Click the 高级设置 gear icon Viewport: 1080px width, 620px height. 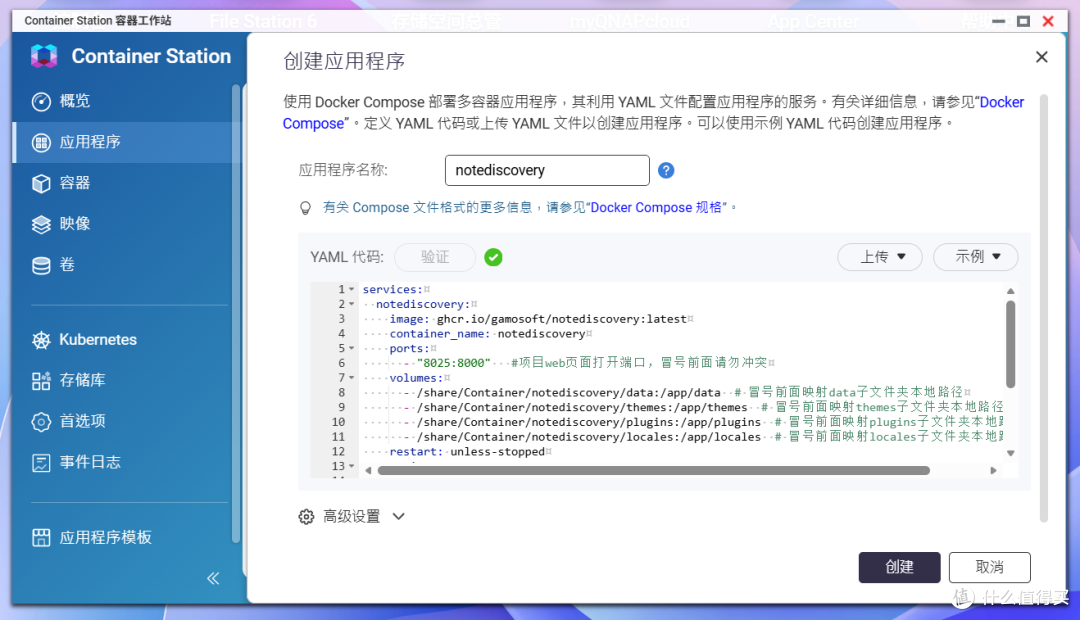tap(307, 517)
